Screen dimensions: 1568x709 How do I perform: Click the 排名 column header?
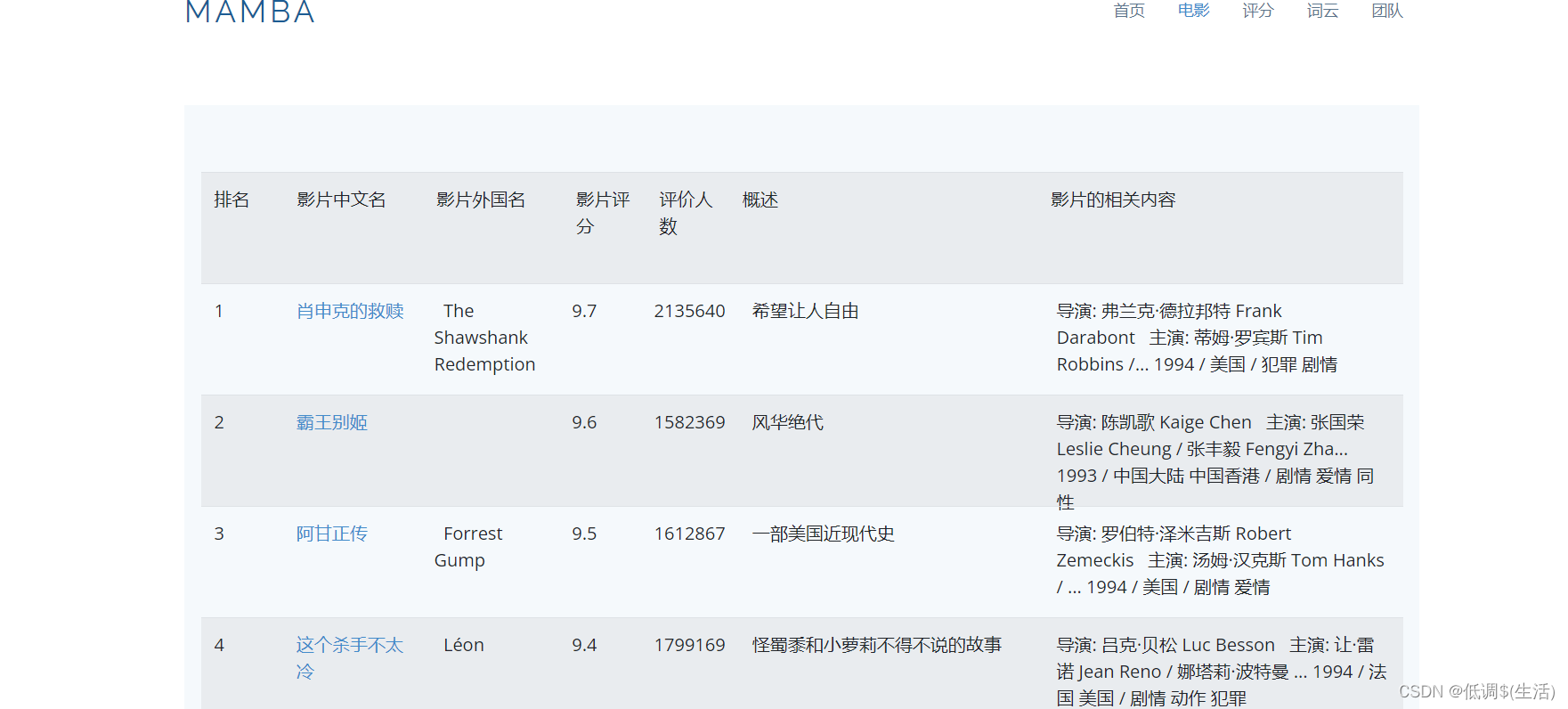click(x=232, y=200)
